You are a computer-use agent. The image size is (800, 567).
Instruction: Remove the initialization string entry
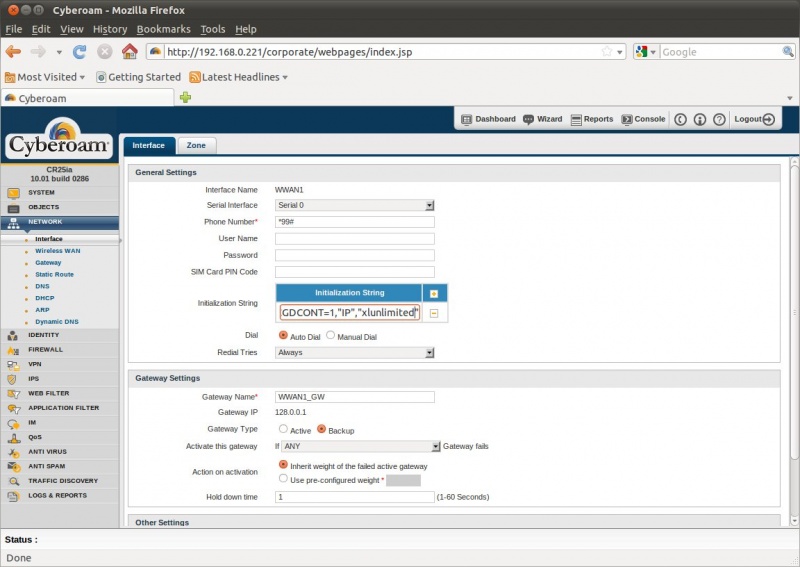pos(433,313)
